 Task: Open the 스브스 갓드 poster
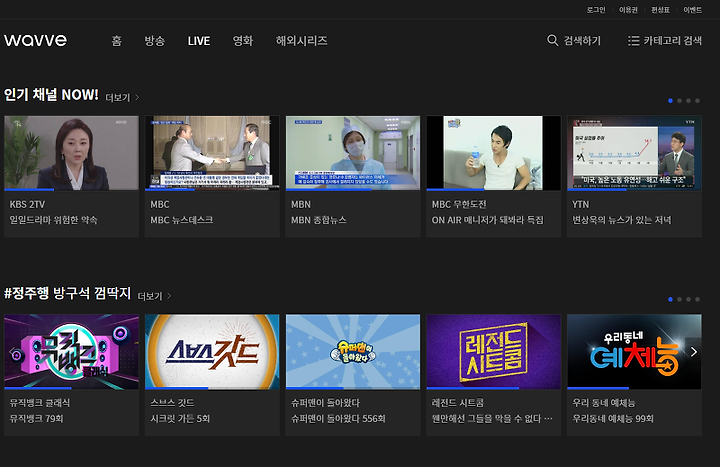click(x=212, y=351)
